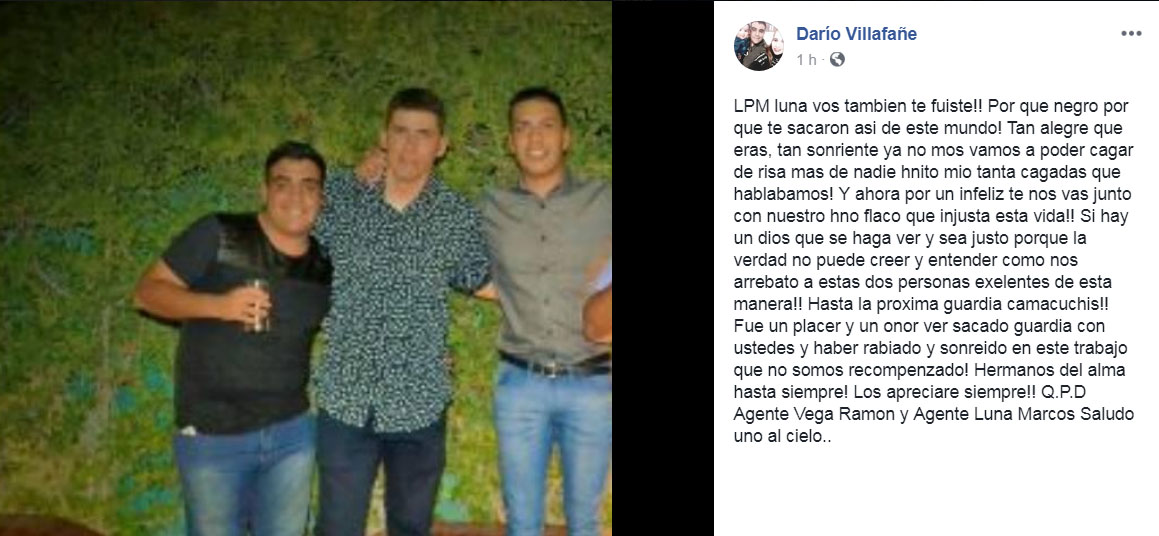This screenshot has width=1159, height=536.
Task: Open Darío Villafañe's profile name link
Action: [x=856, y=33]
